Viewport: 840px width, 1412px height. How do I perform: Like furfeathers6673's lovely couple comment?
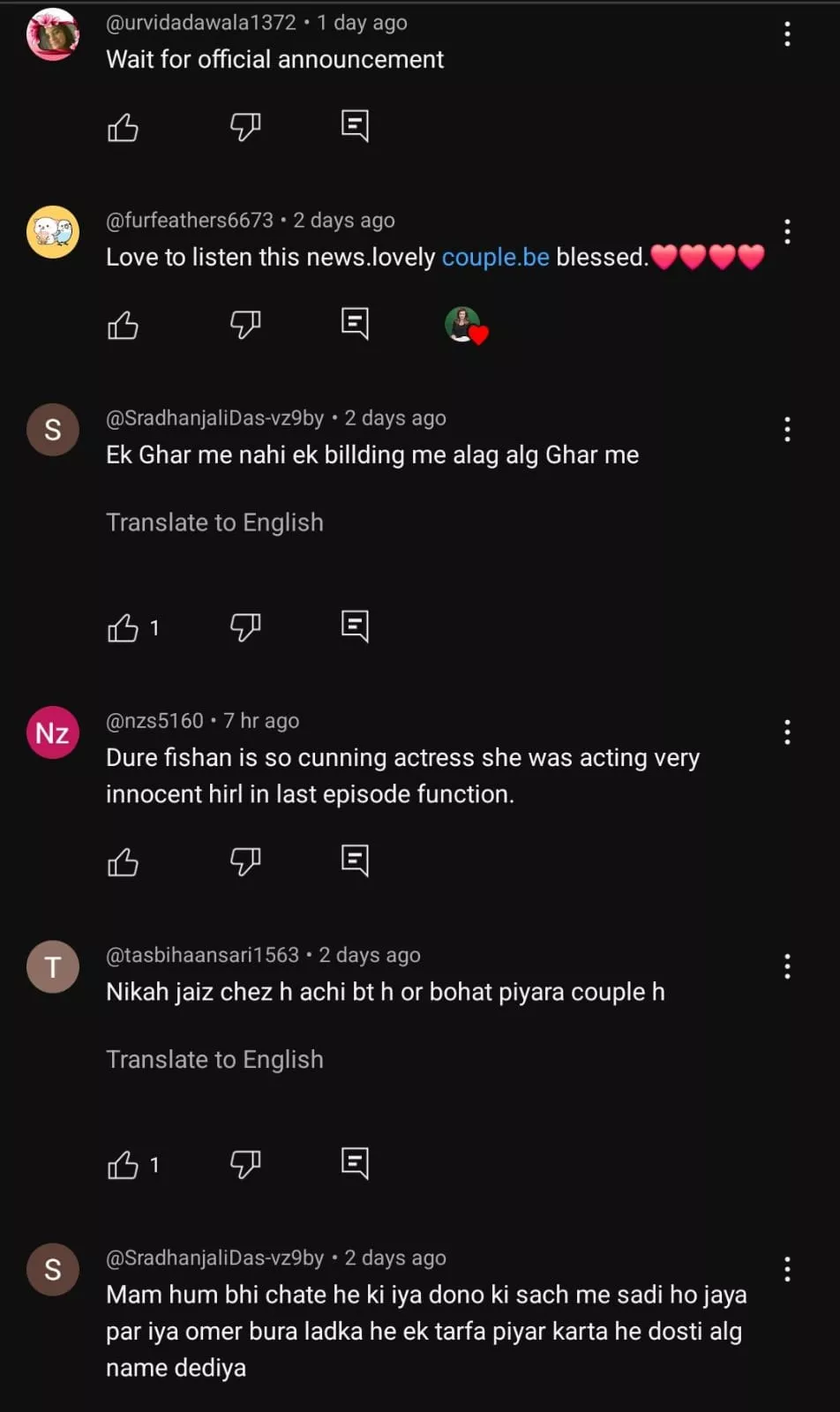123,326
